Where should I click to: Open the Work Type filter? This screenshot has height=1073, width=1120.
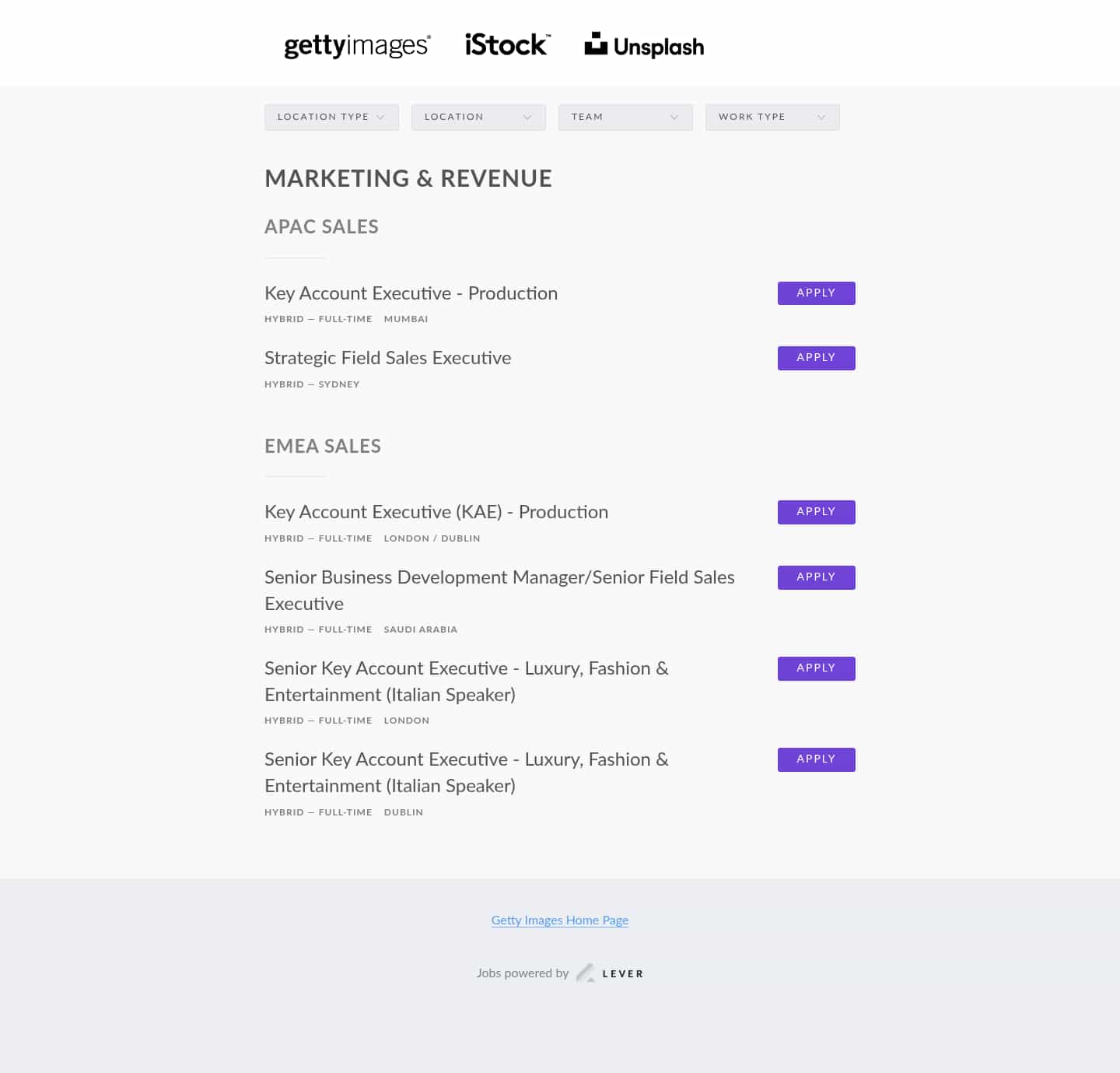(x=772, y=117)
